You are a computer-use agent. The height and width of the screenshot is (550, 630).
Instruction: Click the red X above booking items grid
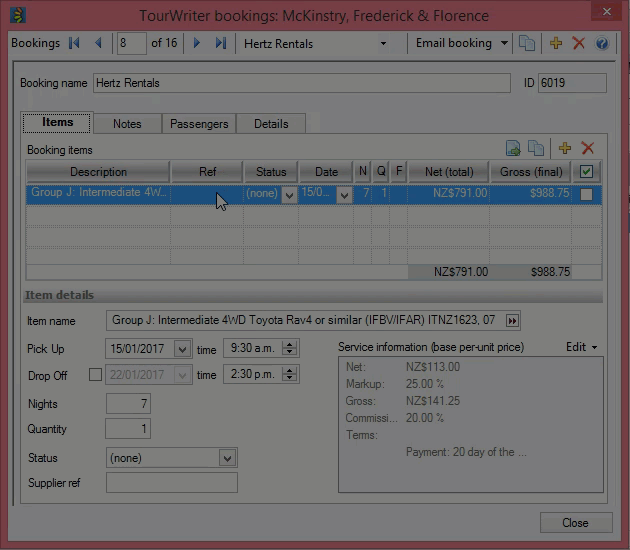coord(588,148)
